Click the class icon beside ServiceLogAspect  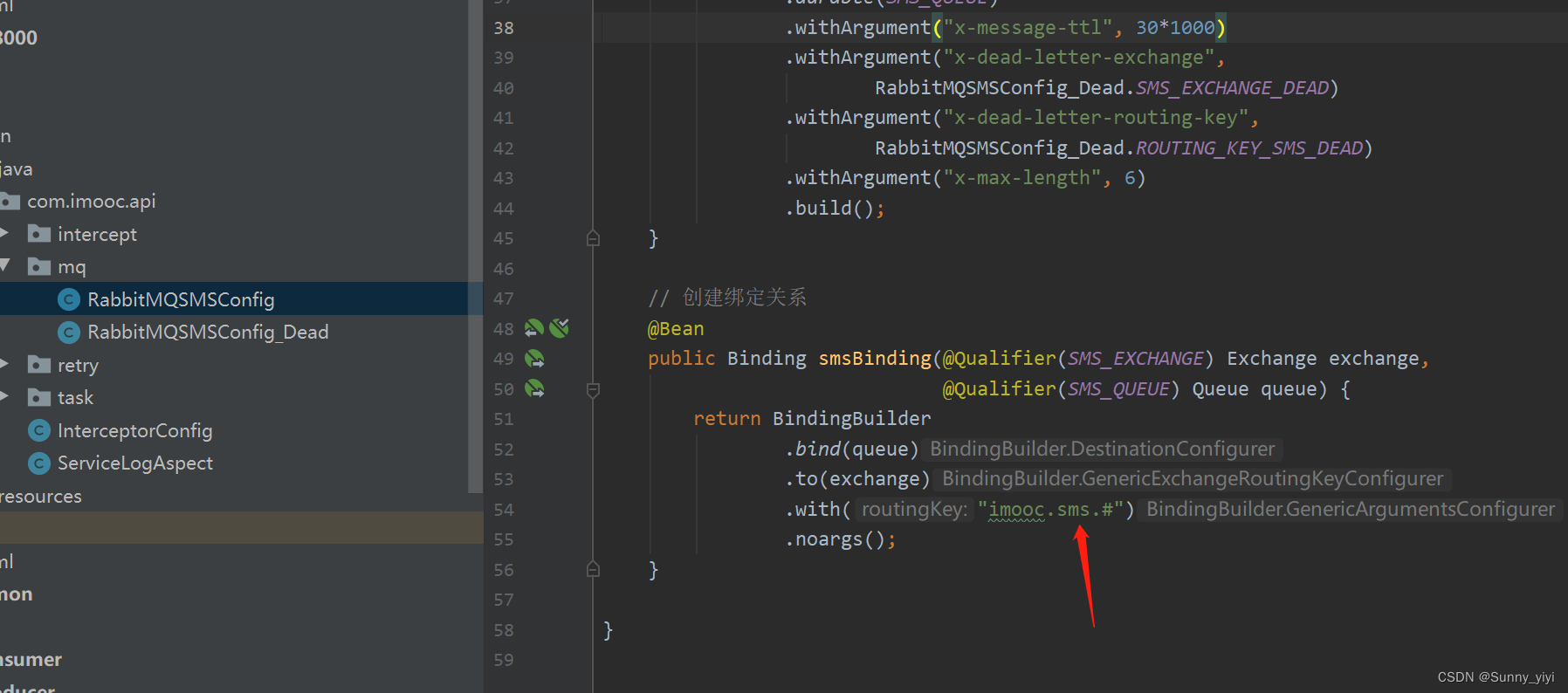click(39, 463)
